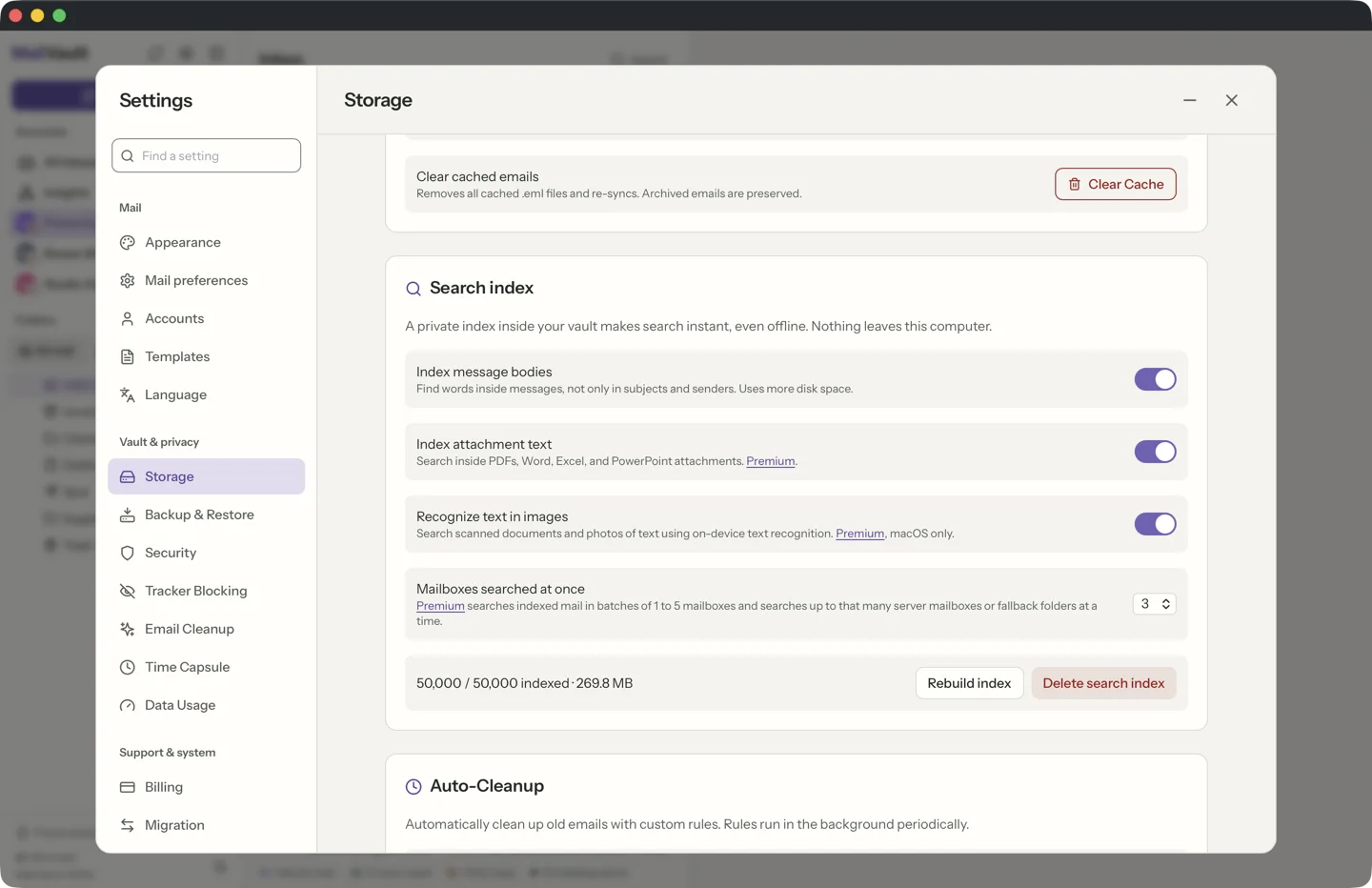Click Delete search index button
This screenshot has height=888, width=1372.
click(x=1103, y=683)
